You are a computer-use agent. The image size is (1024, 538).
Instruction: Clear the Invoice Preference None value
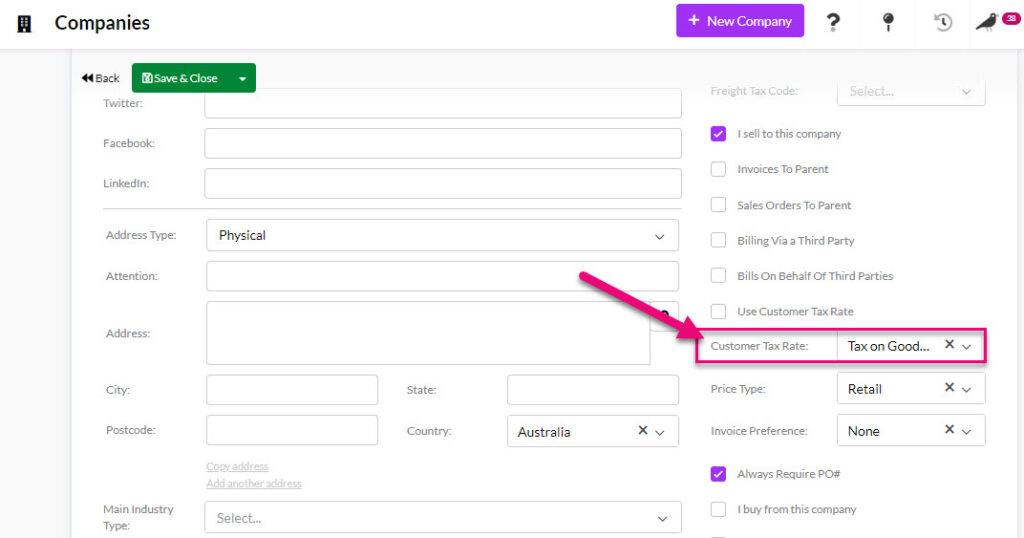950,430
